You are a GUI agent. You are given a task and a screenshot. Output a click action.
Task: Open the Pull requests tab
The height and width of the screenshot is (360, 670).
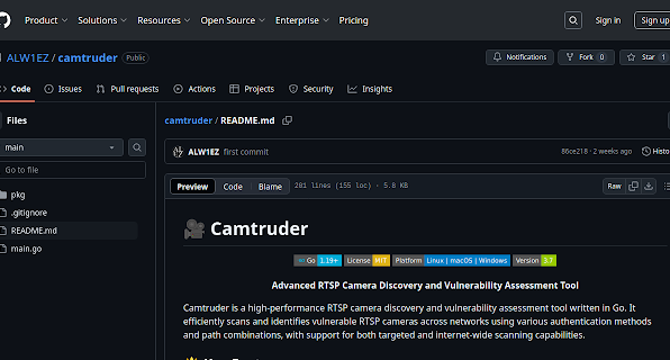127,89
